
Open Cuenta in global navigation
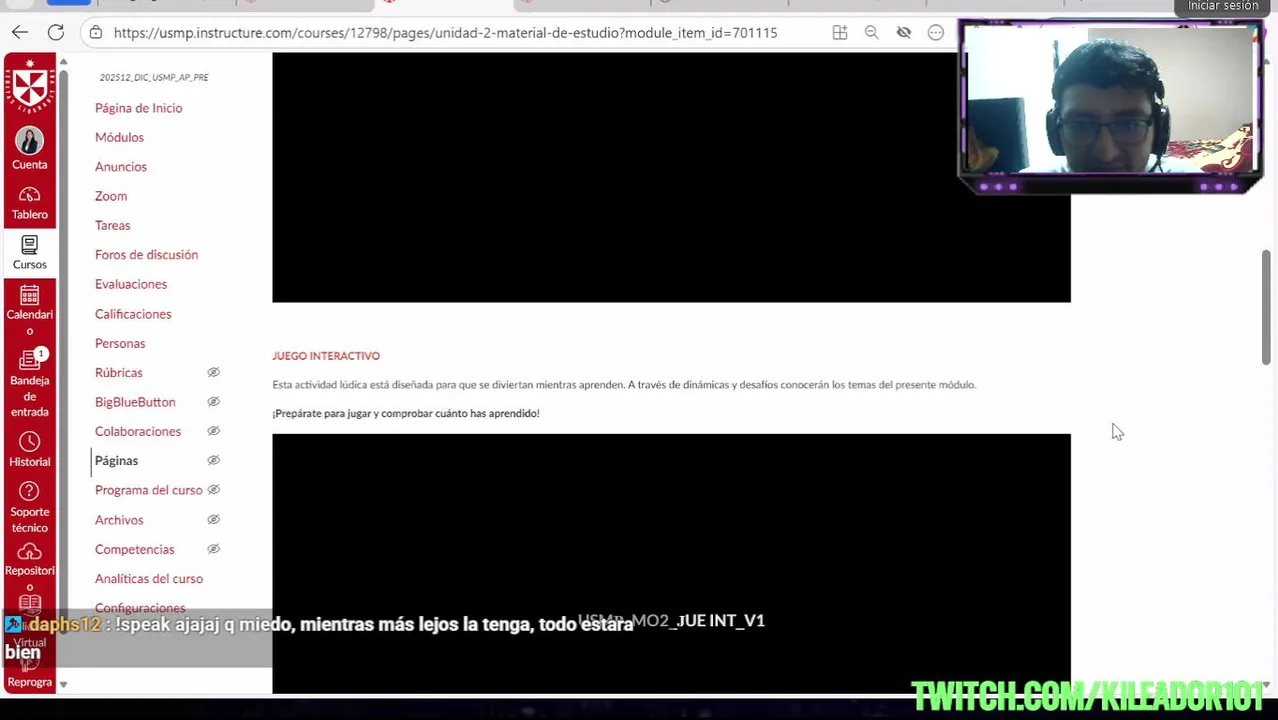tap(30, 149)
